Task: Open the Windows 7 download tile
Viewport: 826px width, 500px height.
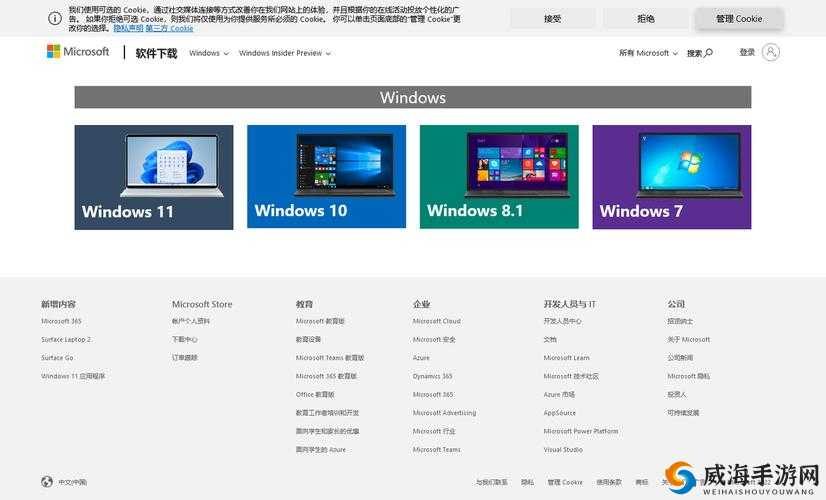Action: point(672,177)
